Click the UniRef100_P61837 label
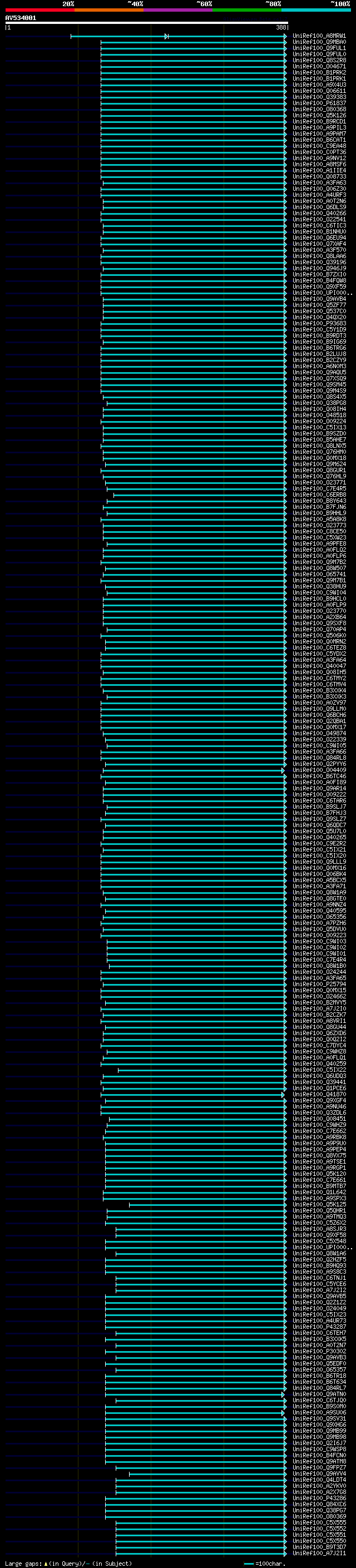356x1568 pixels. (x=319, y=103)
